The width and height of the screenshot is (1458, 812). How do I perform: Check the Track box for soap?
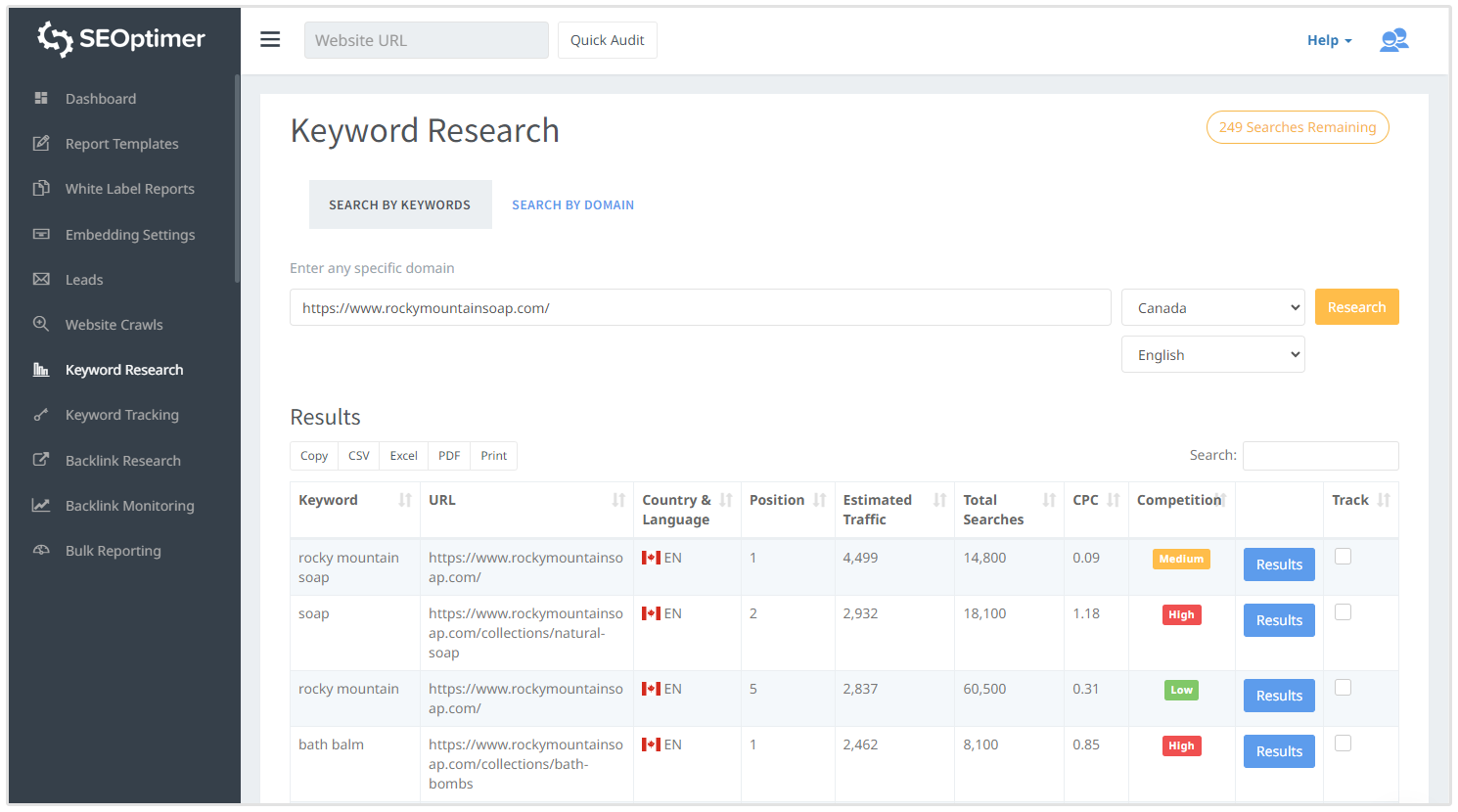click(1343, 610)
